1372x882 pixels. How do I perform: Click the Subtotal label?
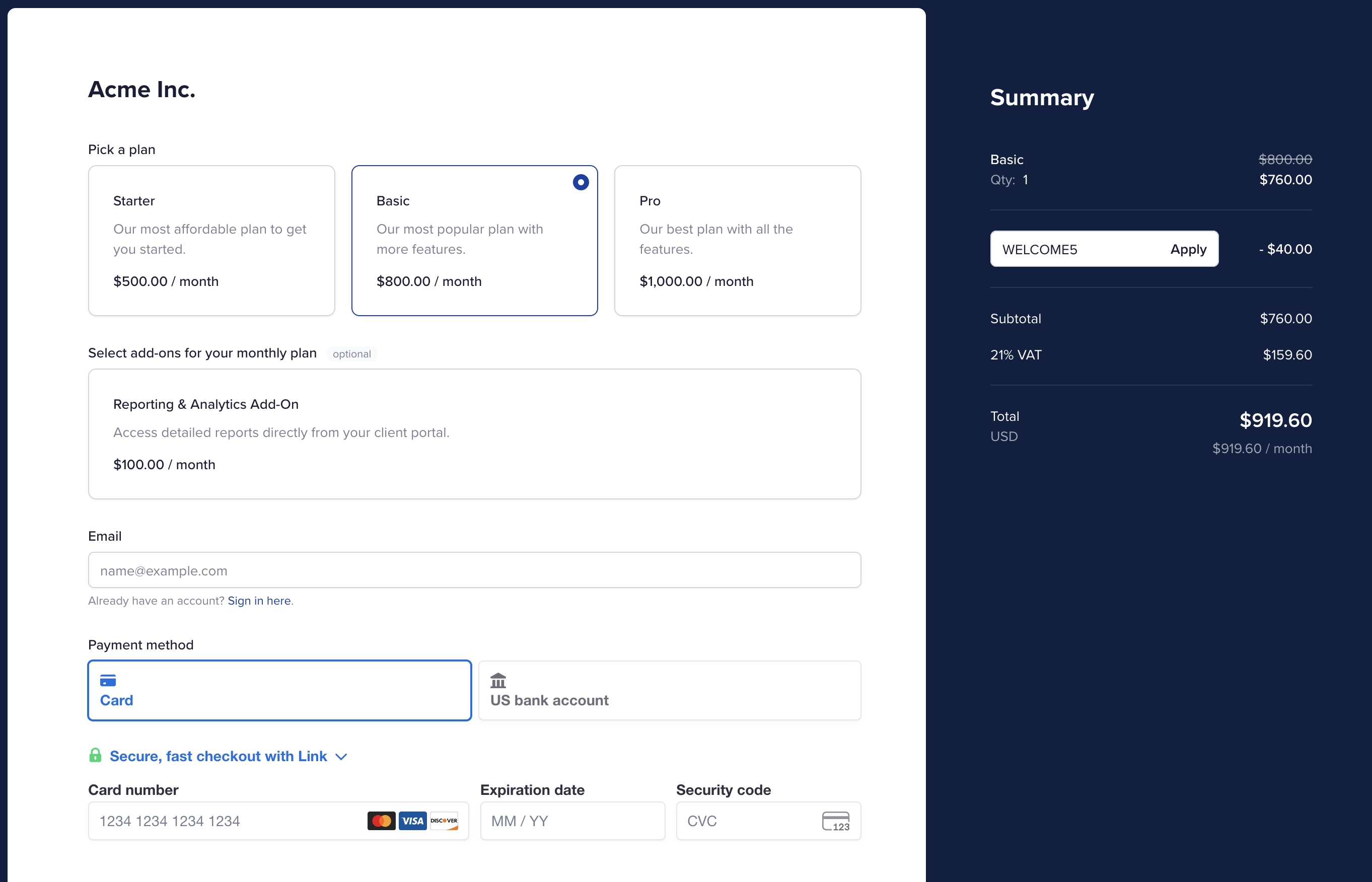coord(1016,319)
